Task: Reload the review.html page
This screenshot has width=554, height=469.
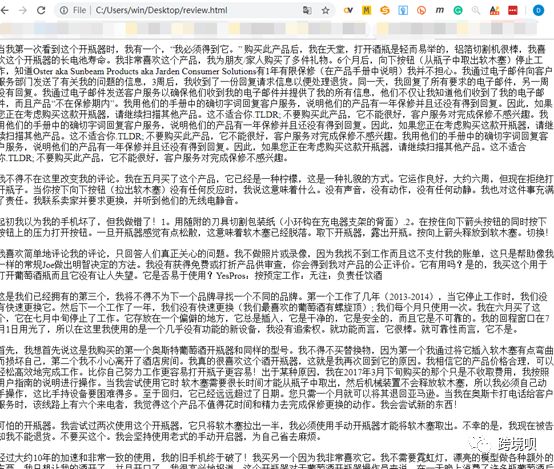Action: pos(41,10)
